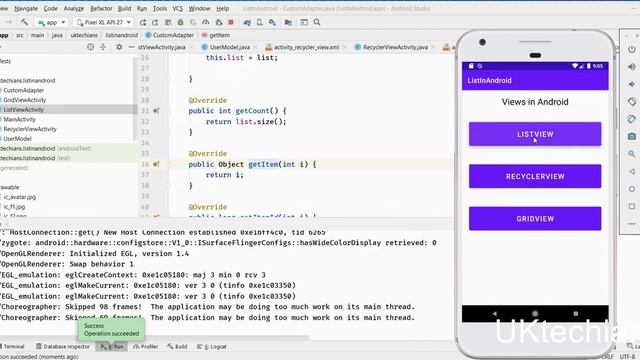Click the Run console horizontal scrollbar
The height and width of the screenshot is (360, 640).
(154, 338)
